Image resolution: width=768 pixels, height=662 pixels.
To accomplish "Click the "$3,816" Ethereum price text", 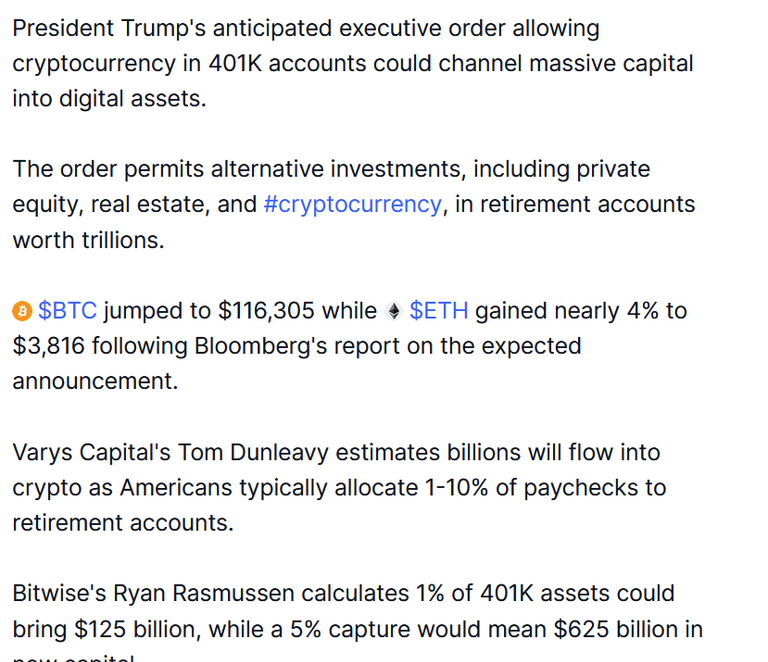I will coord(48,346).
